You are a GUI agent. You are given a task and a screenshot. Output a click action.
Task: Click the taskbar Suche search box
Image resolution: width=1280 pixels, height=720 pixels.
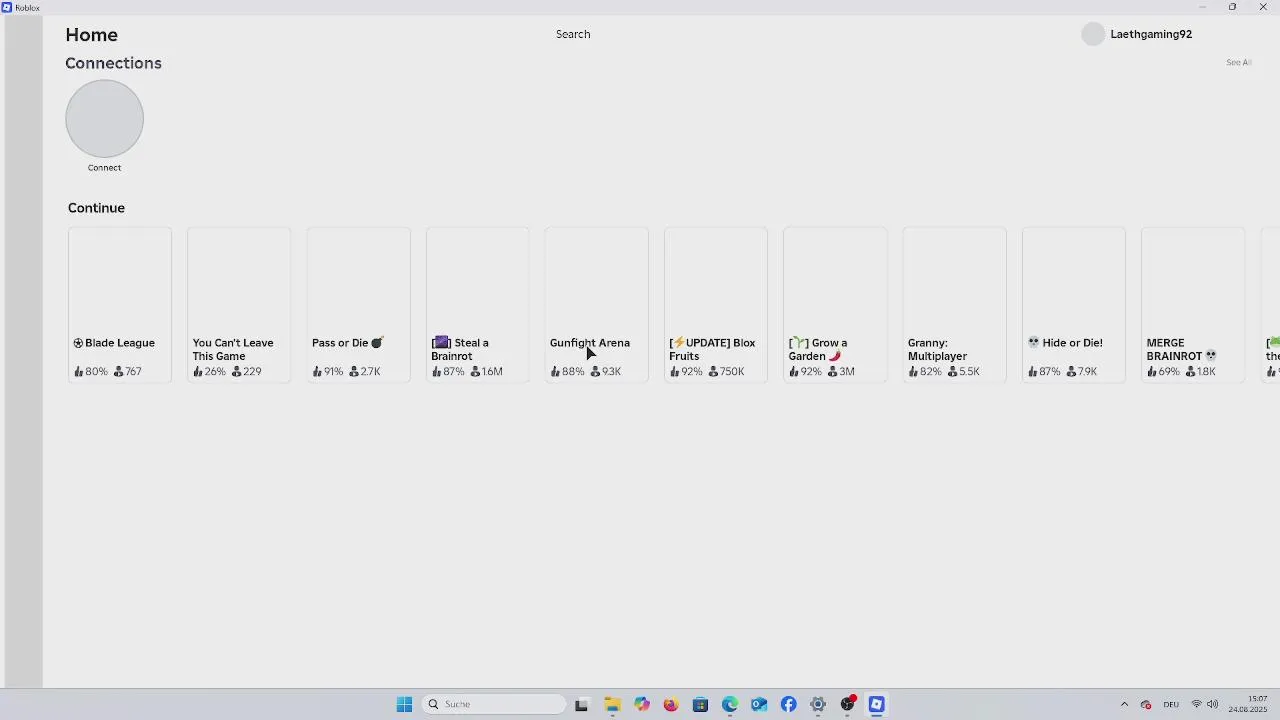(x=494, y=704)
